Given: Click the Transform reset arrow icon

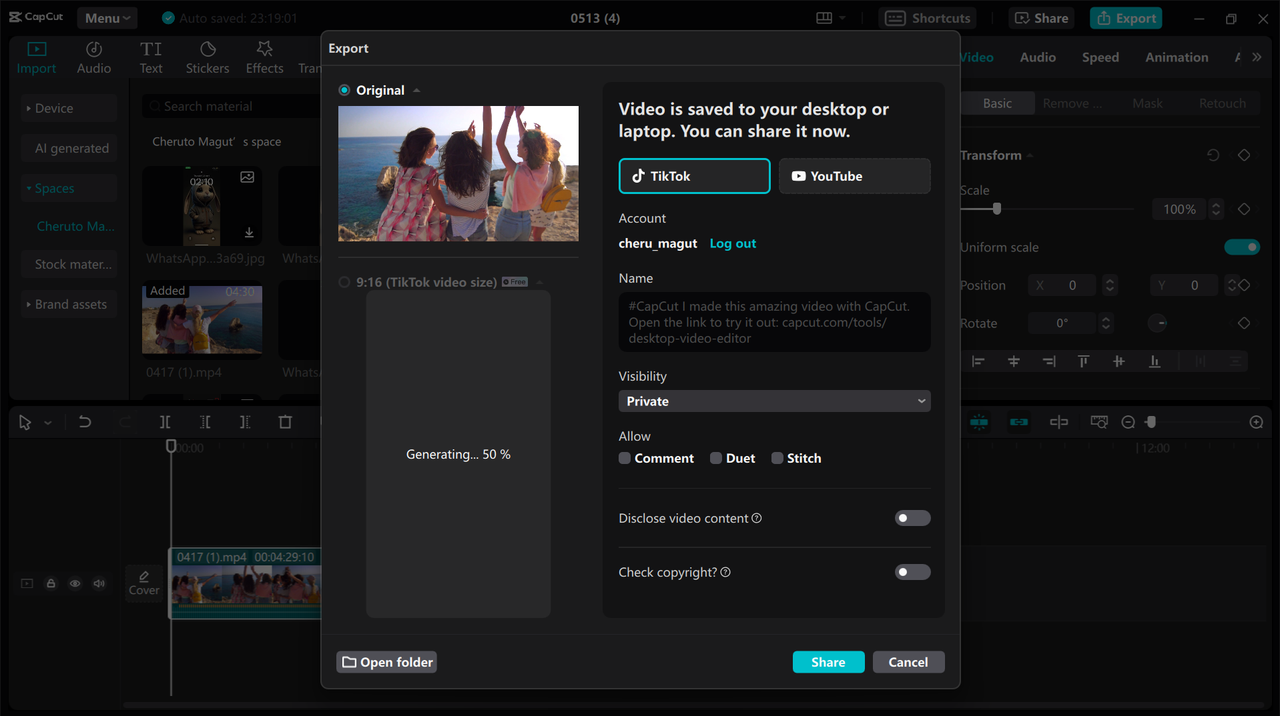Looking at the screenshot, I should [x=1213, y=155].
